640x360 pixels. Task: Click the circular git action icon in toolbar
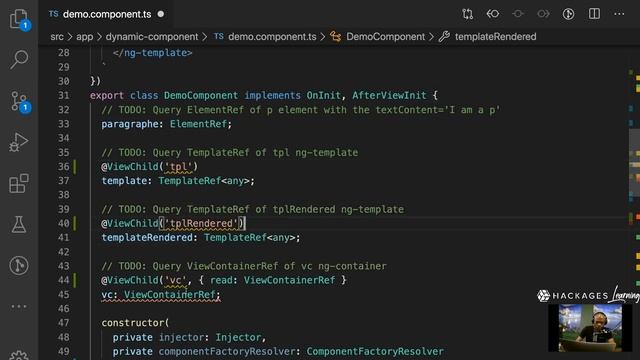coord(568,14)
